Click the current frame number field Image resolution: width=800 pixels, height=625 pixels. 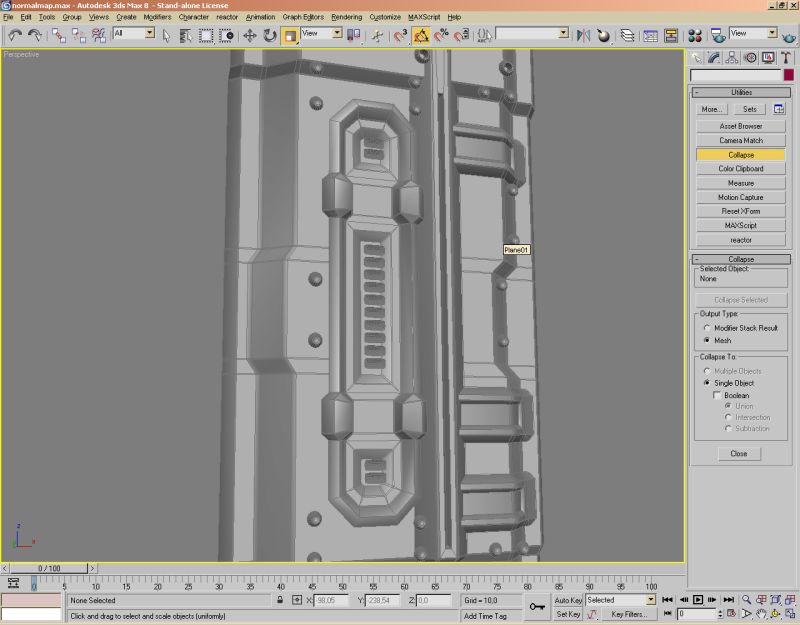click(x=696, y=613)
